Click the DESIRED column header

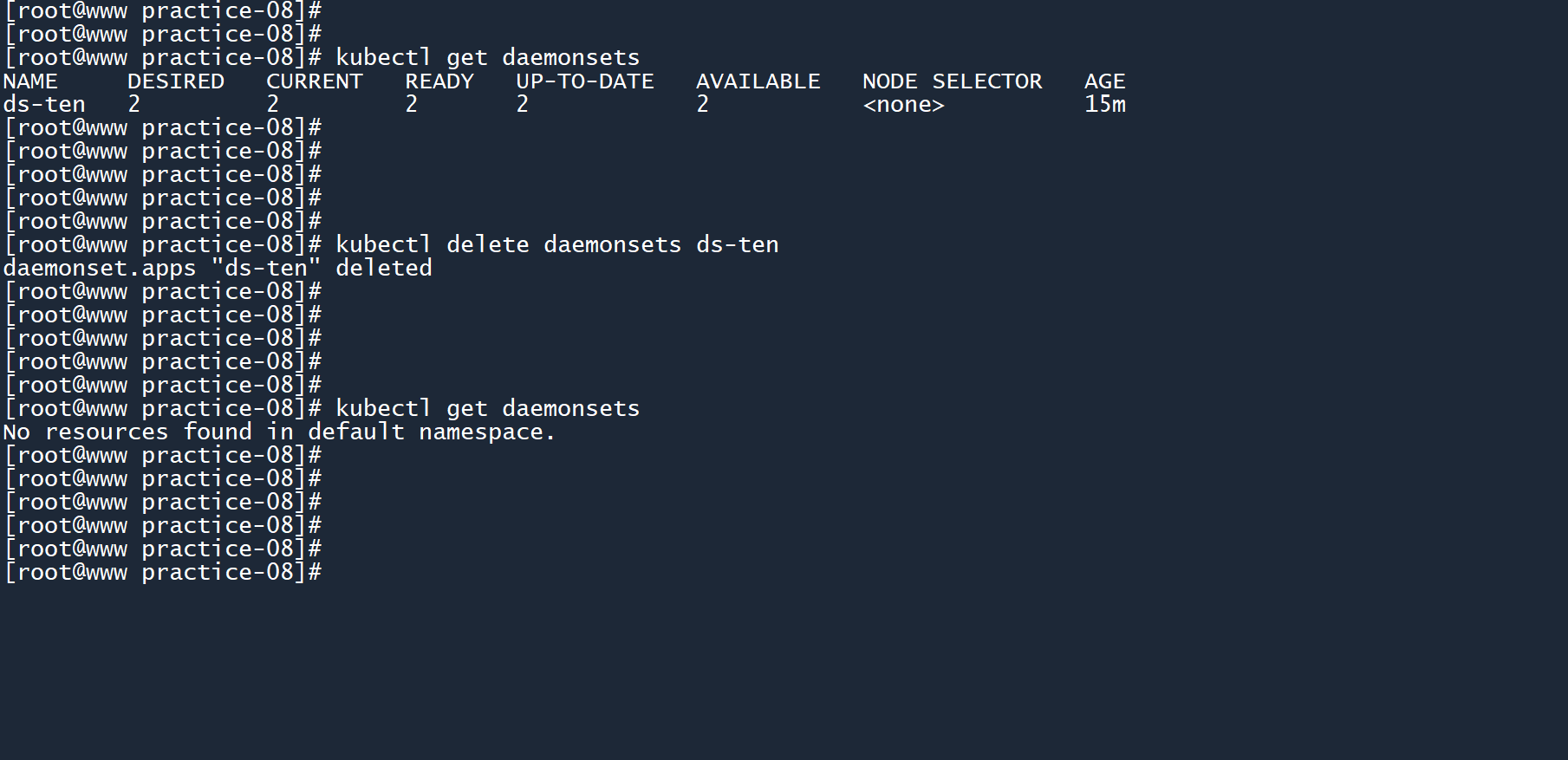176,81
